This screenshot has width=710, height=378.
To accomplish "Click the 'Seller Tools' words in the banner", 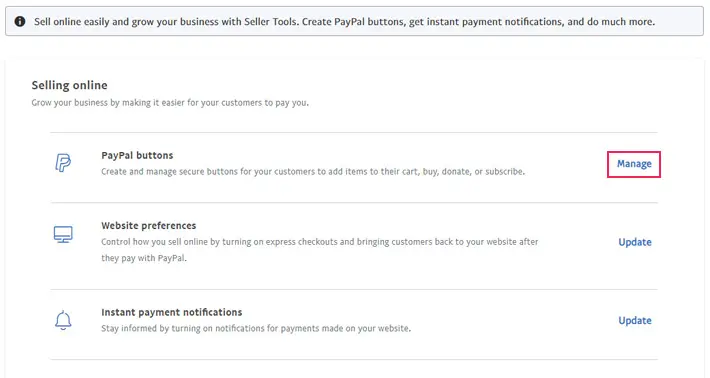I will [270, 22].
